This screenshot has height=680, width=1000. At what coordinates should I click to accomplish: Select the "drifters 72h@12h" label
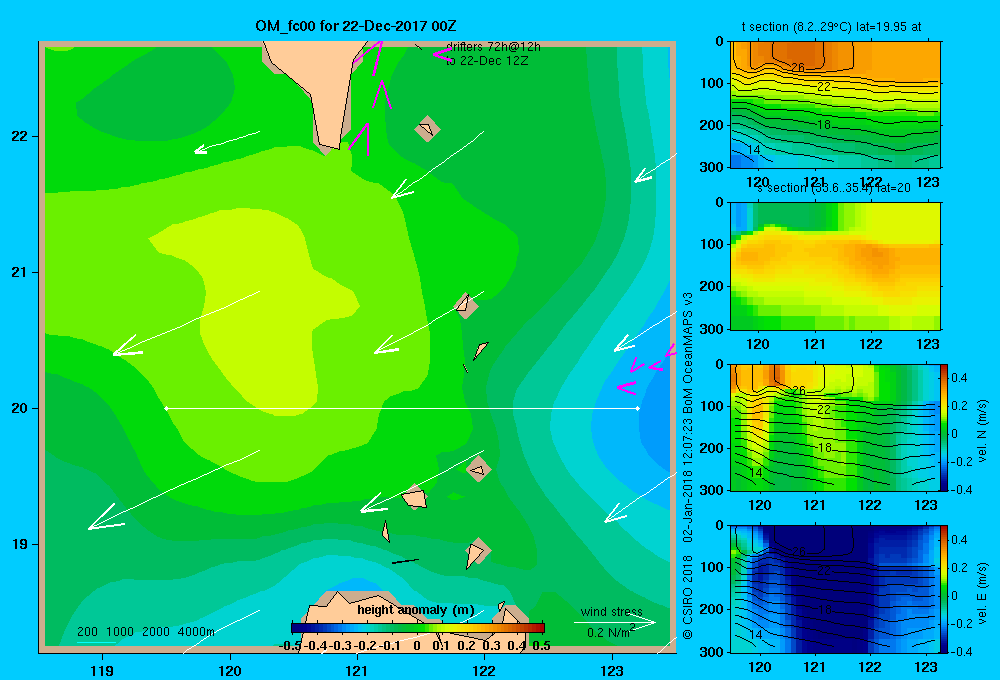[493, 47]
